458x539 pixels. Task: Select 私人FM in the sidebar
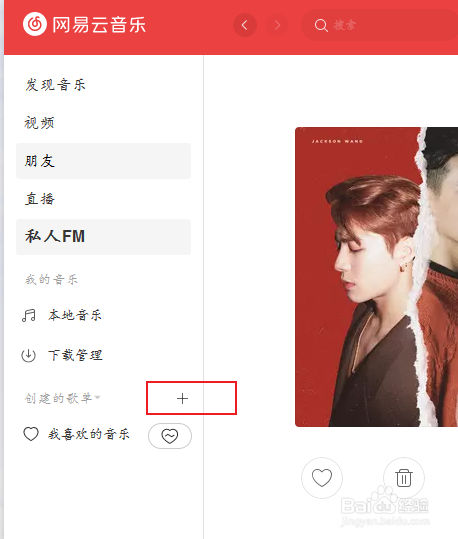pyautogui.click(x=103, y=237)
